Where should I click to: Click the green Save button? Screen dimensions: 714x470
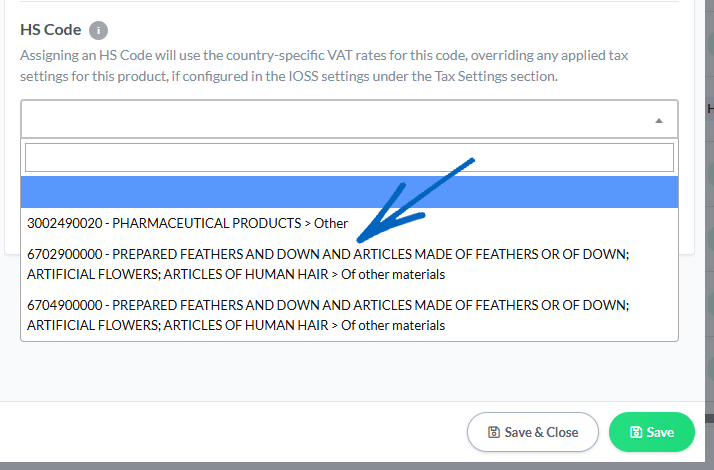coord(652,432)
